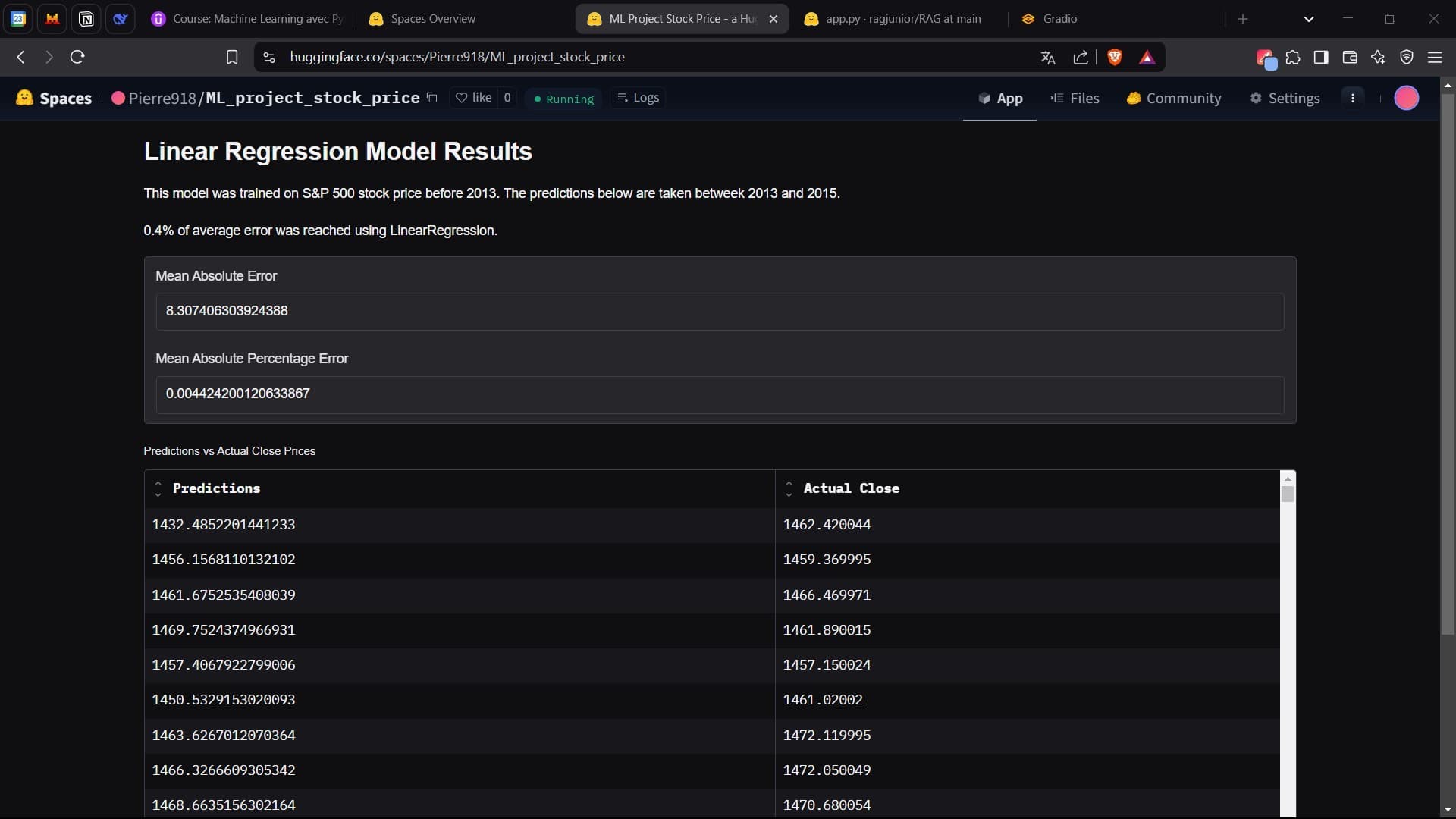The width and height of the screenshot is (1456, 819).
Task: Like the space with the heart button
Action: tap(474, 98)
